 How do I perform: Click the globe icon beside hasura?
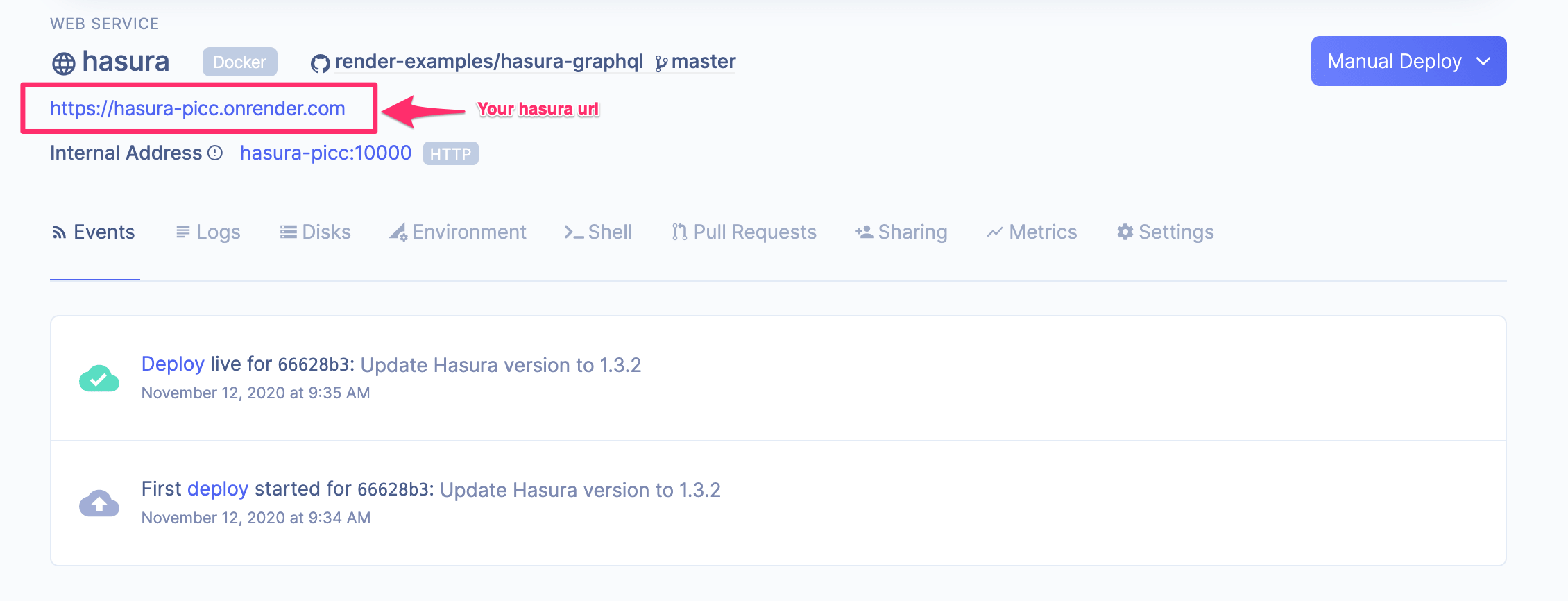64,63
